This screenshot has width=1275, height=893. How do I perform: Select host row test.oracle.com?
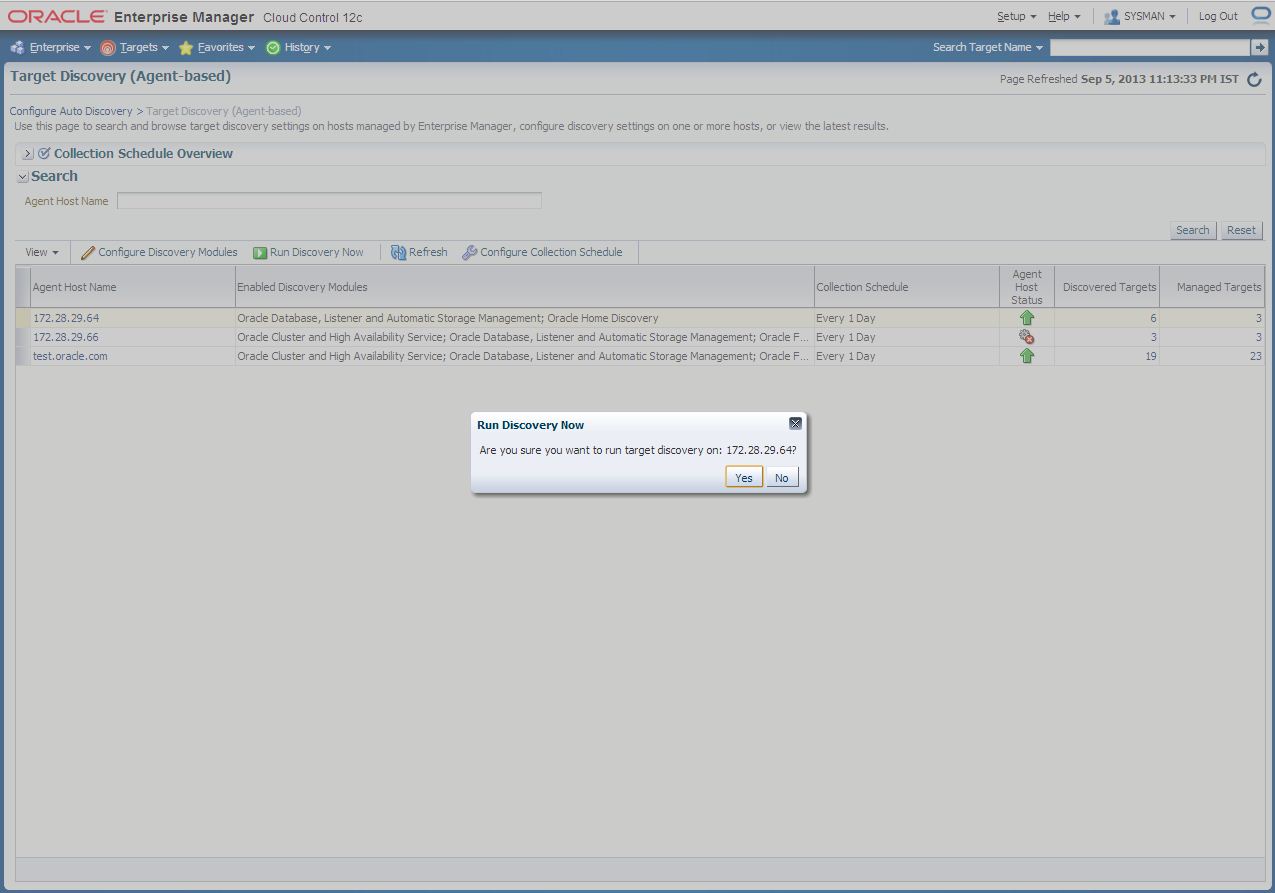pos(640,356)
